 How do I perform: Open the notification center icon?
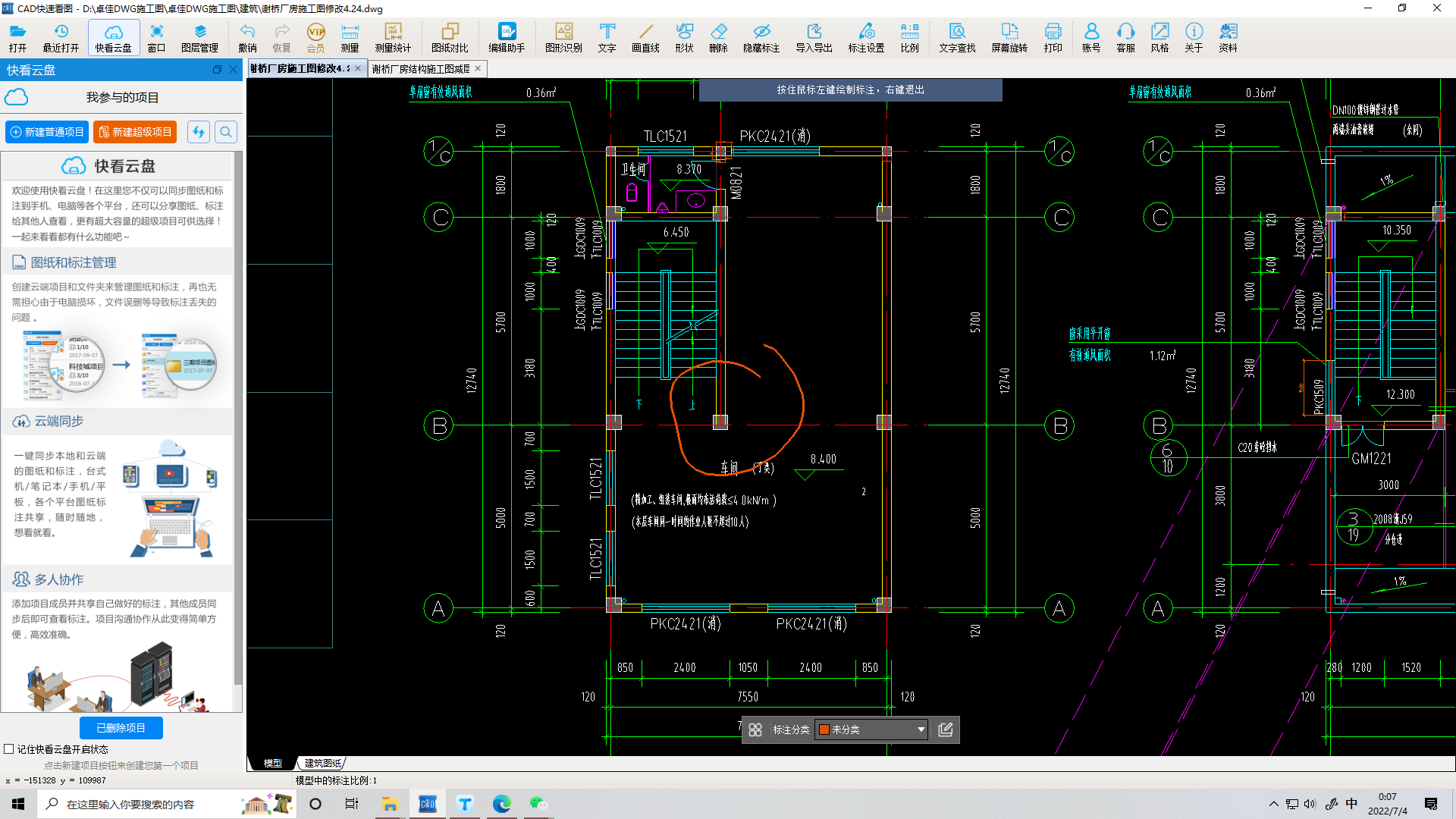click(1431, 804)
